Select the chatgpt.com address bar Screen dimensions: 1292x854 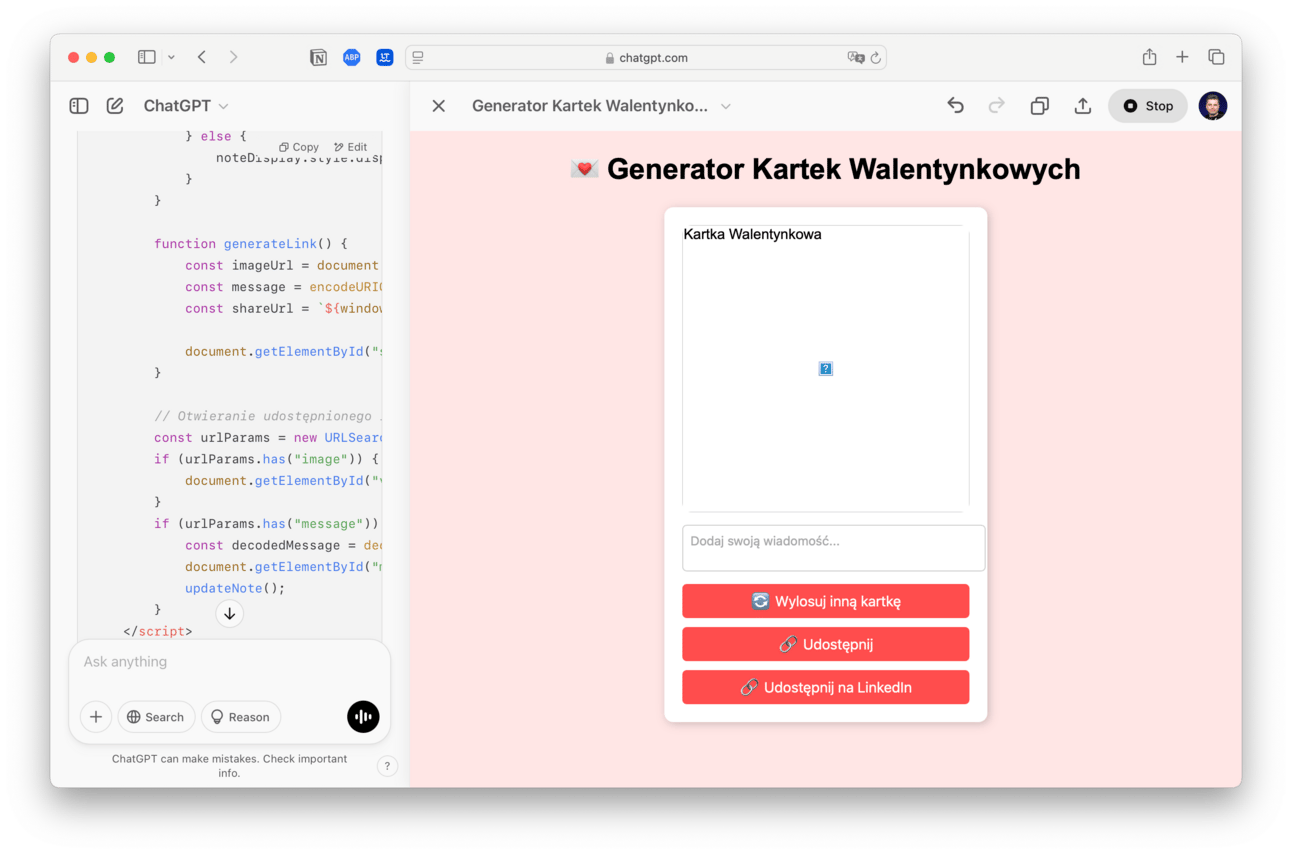tap(646, 57)
